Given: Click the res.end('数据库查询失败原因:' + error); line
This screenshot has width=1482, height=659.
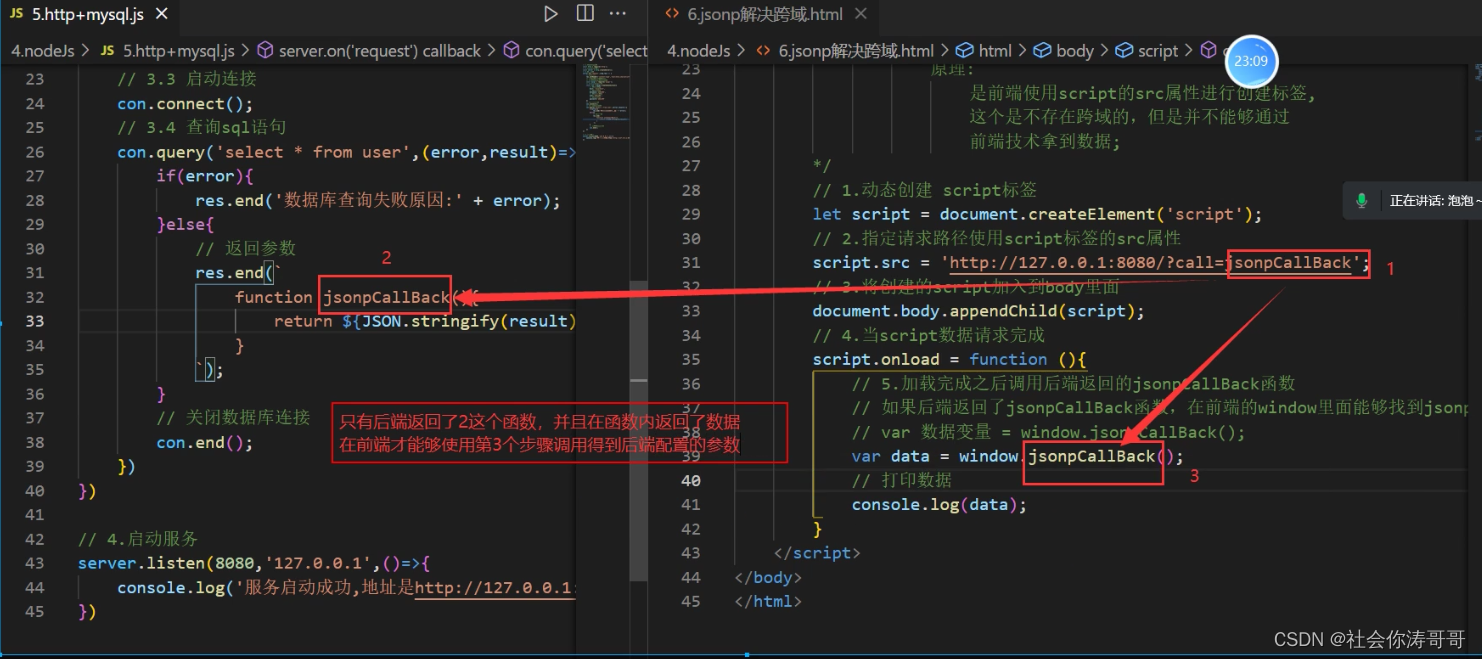Looking at the screenshot, I should [x=378, y=200].
